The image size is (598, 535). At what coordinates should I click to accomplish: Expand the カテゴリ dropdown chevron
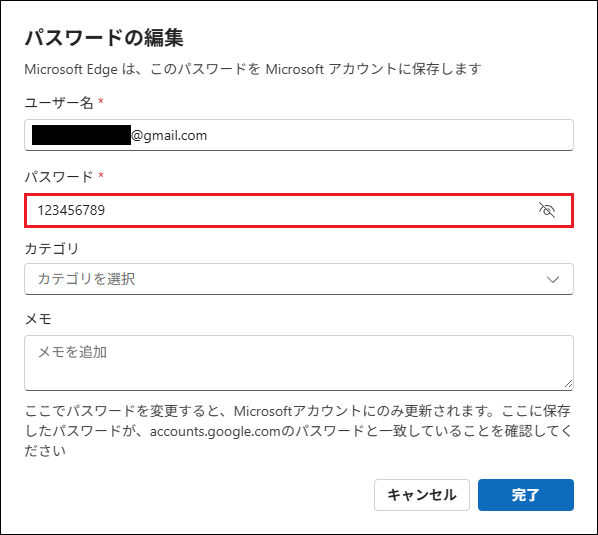click(x=553, y=280)
